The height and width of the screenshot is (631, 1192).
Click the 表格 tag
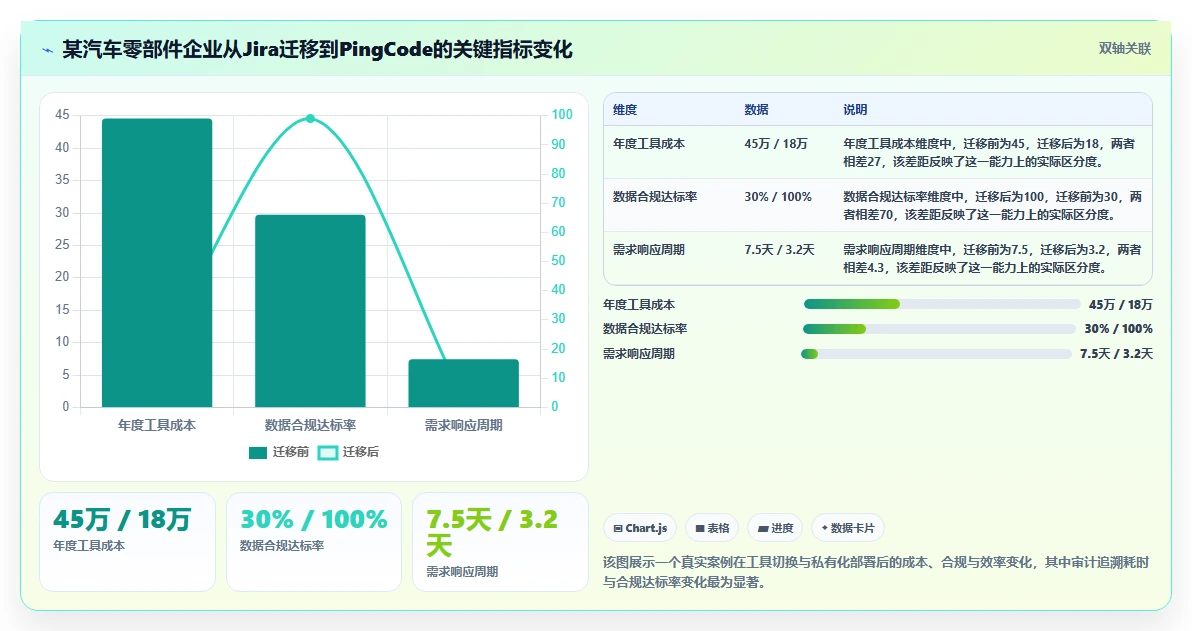coord(712,528)
